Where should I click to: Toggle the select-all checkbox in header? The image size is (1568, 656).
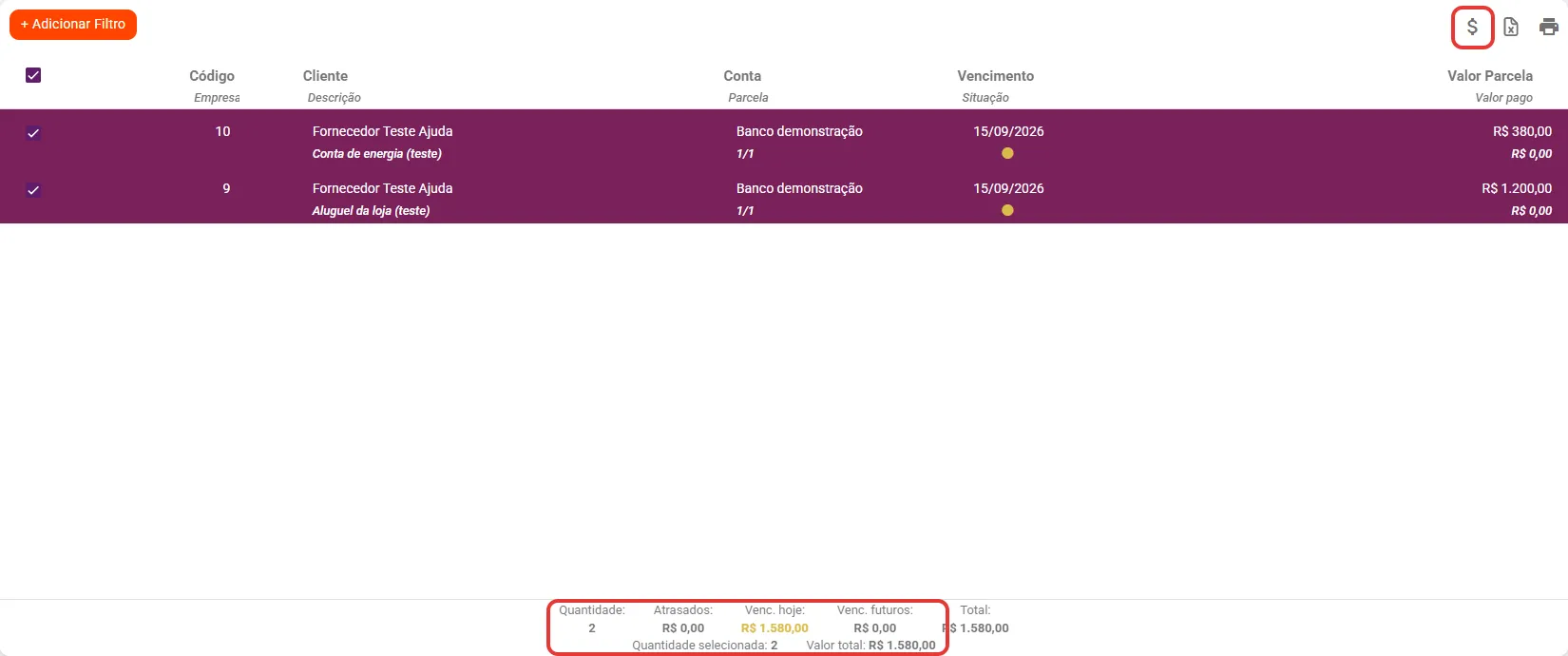click(x=33, y=75)
